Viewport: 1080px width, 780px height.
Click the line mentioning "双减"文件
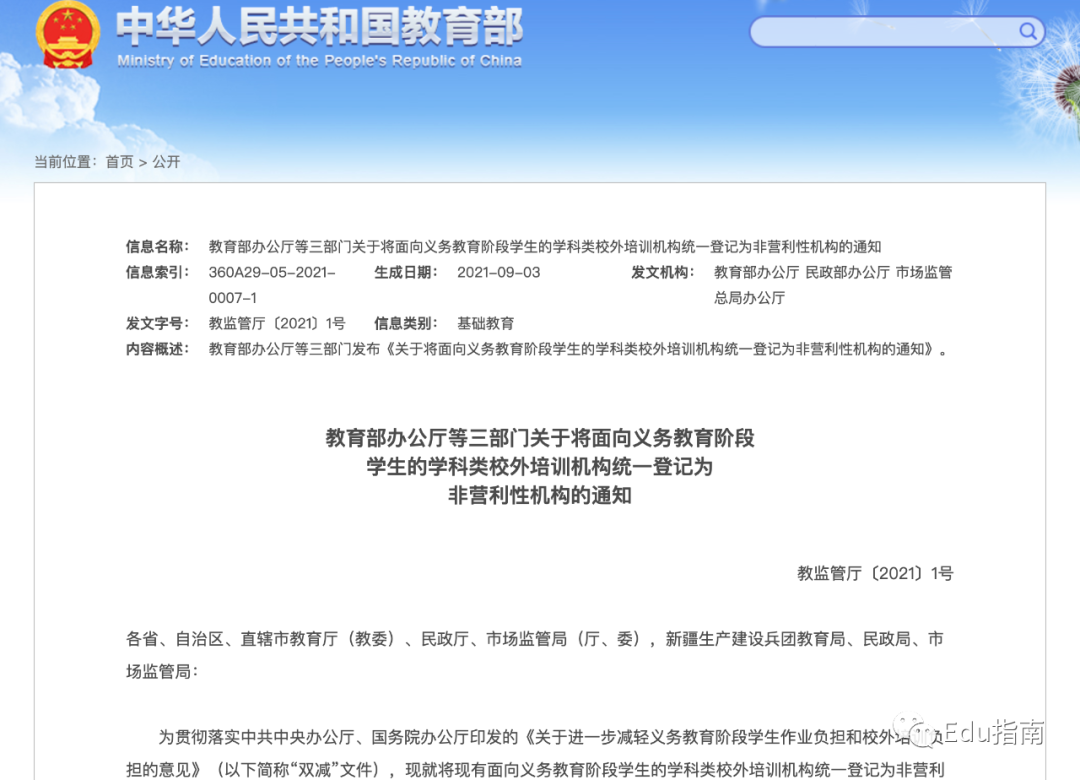pyautogui.click(x=534, y=770)
